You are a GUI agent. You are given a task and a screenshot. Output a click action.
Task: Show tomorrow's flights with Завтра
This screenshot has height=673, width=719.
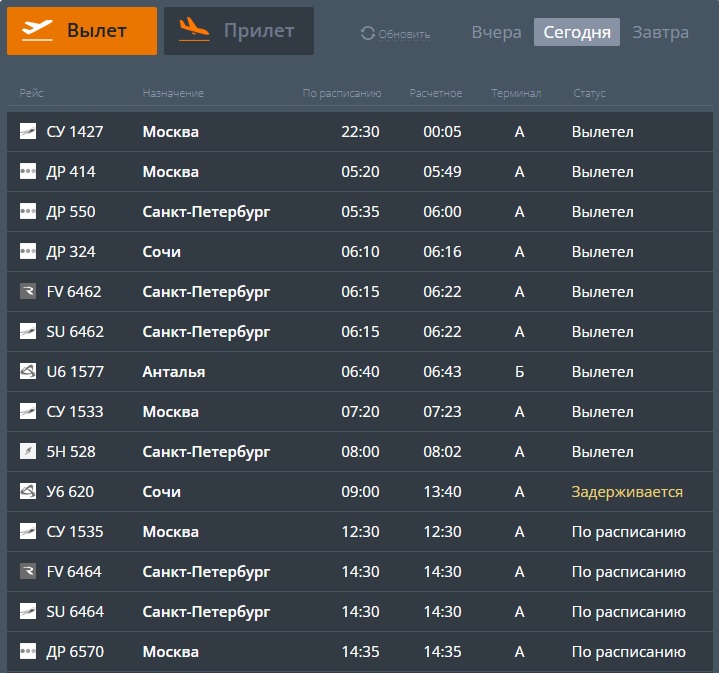coord(660,32)
